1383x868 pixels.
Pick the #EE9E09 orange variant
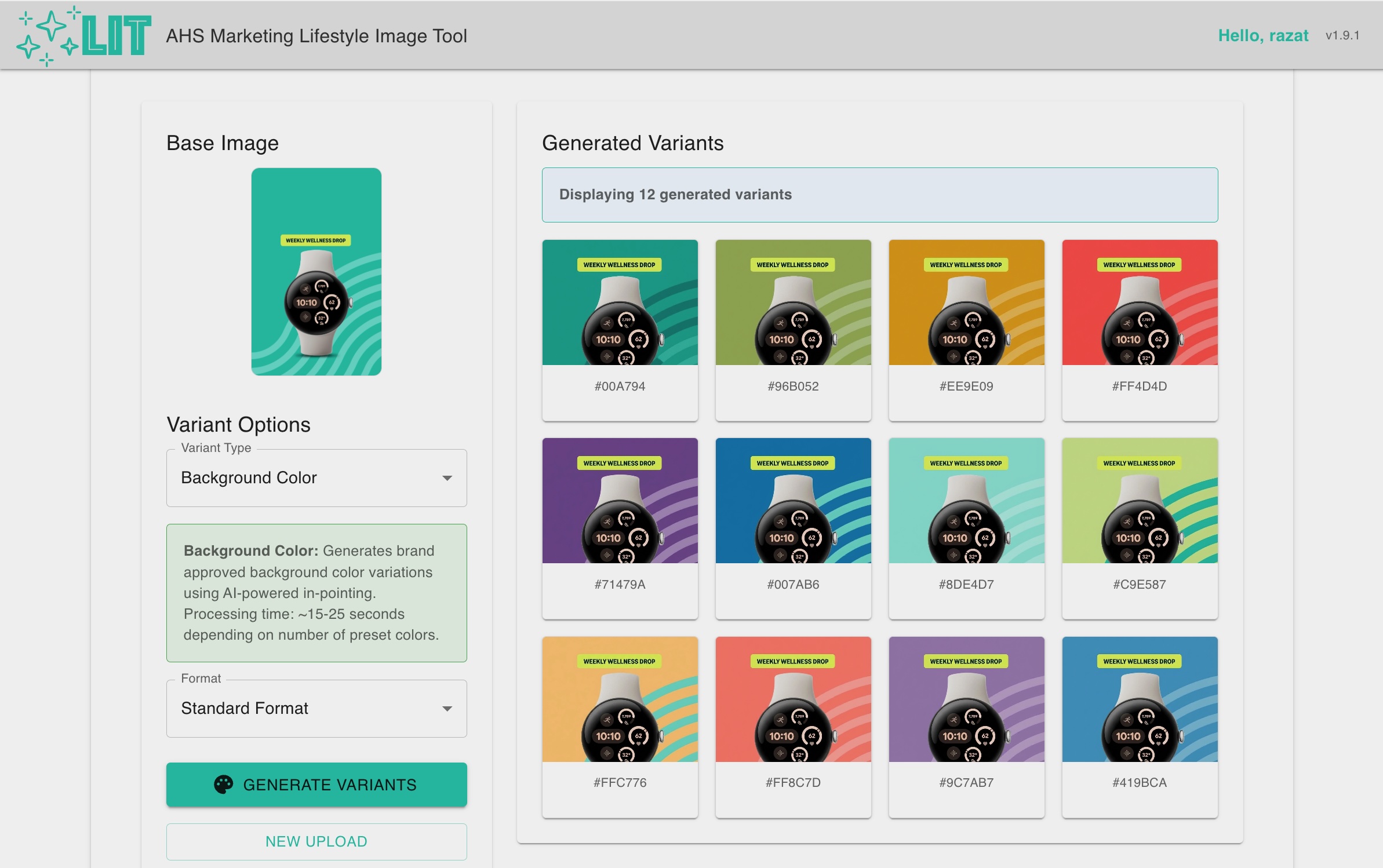click(x=966, y=302)
